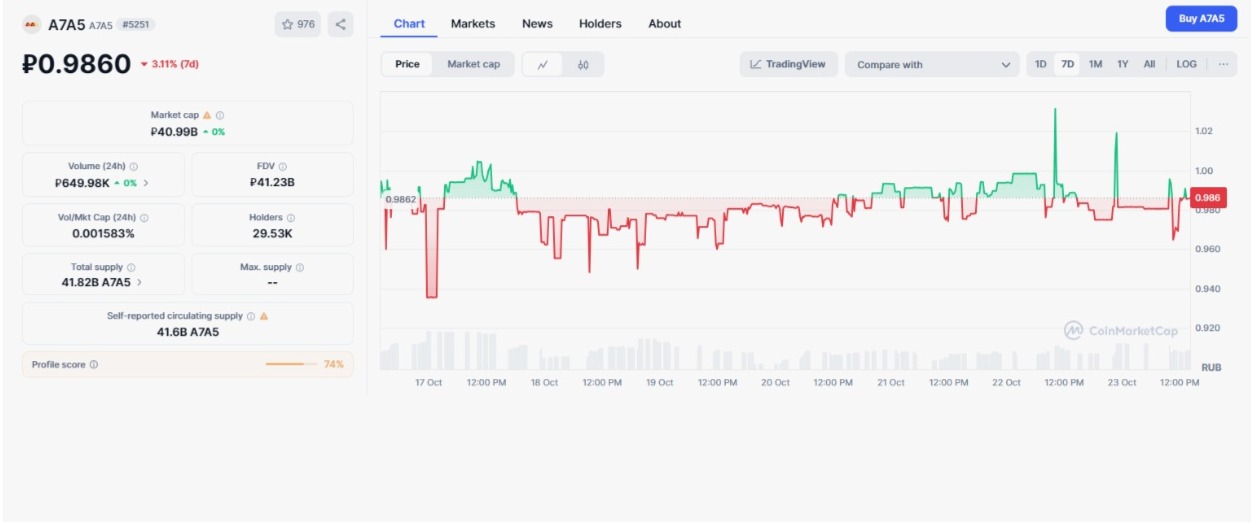Select the candlestick chart view icon
The image size is (1251, 522).
click(x=583, y=65)
